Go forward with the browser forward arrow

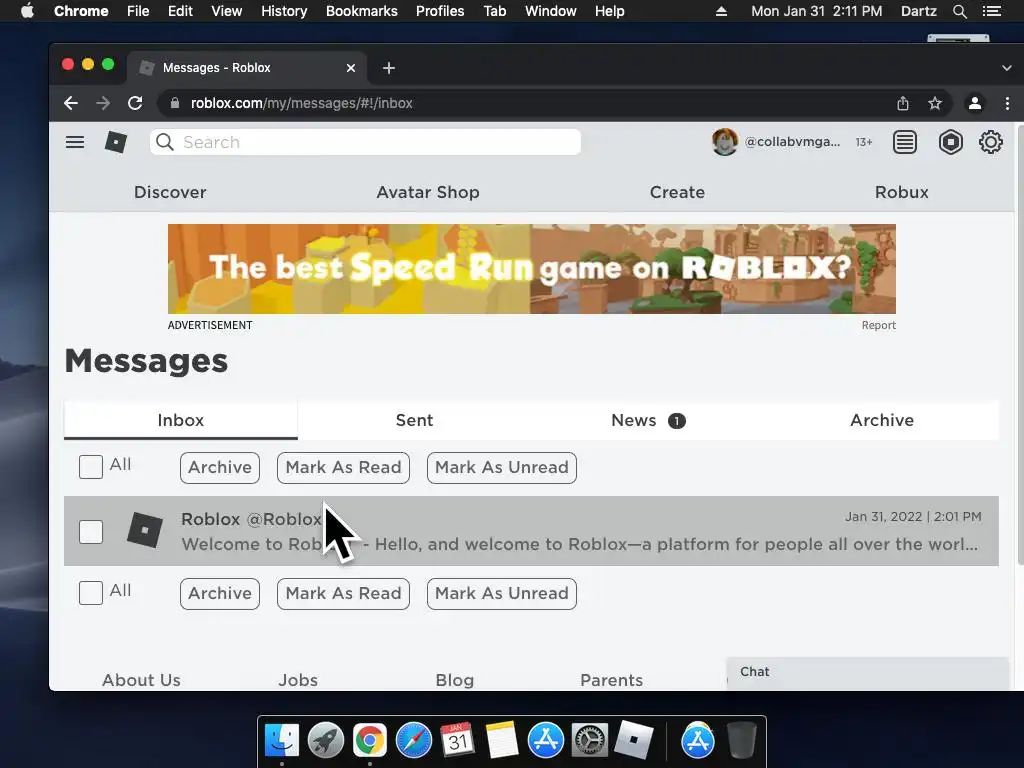(x=103, y=103)
